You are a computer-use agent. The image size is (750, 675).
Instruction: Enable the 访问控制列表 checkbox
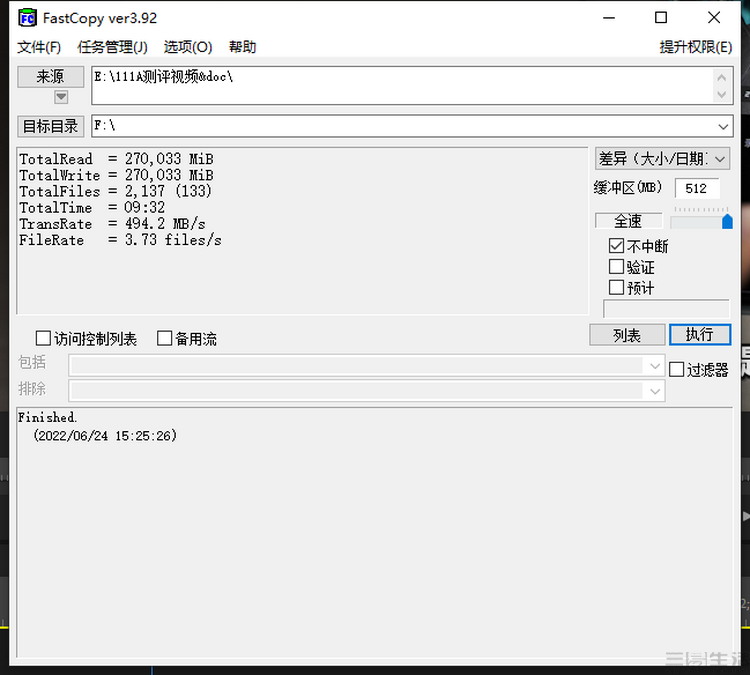coord(43,339)
